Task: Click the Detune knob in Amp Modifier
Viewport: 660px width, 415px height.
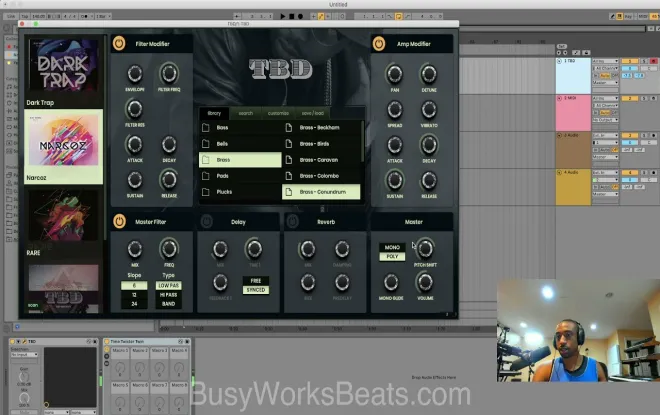Action: click(x=428, y=74)
